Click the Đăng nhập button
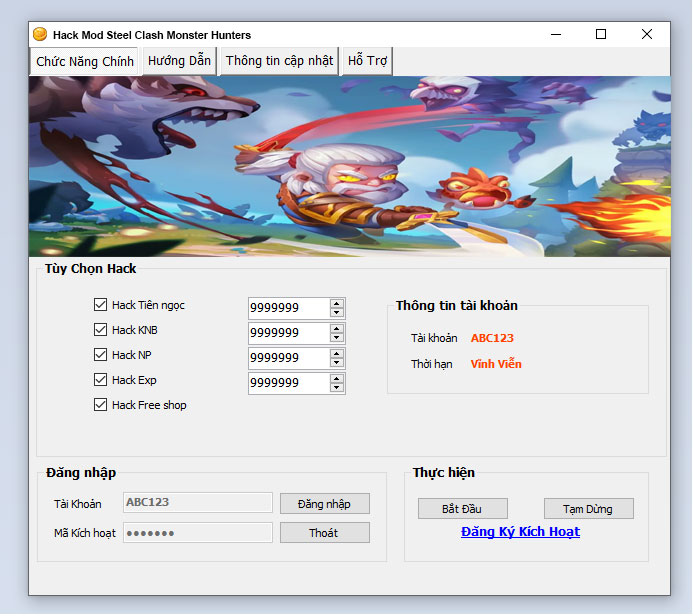 [325, 504]
